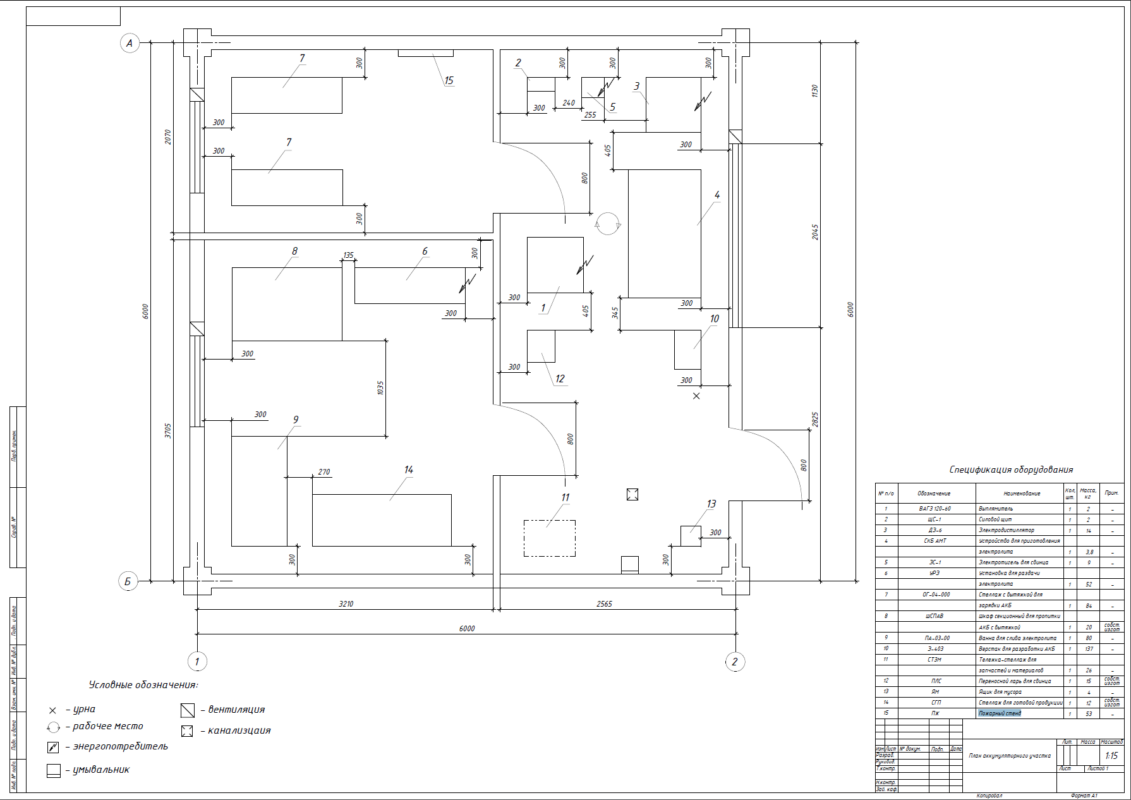
Task: Click the 2825 dimension text
Action: [815, 421]
